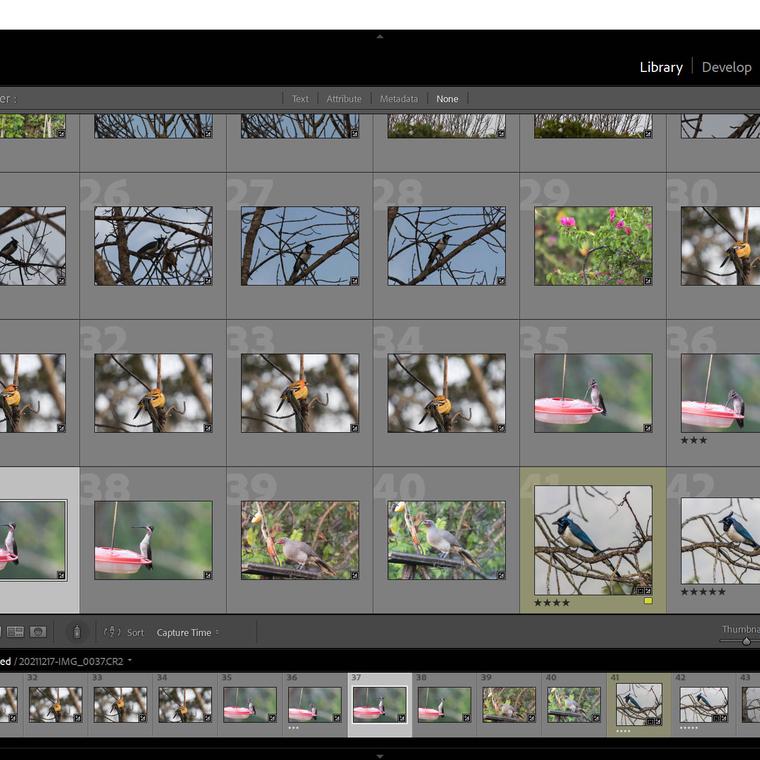This screenshot has height=760, width=760.
Task: Click the yellow color label on photo 41
Action: pos(648,601)
